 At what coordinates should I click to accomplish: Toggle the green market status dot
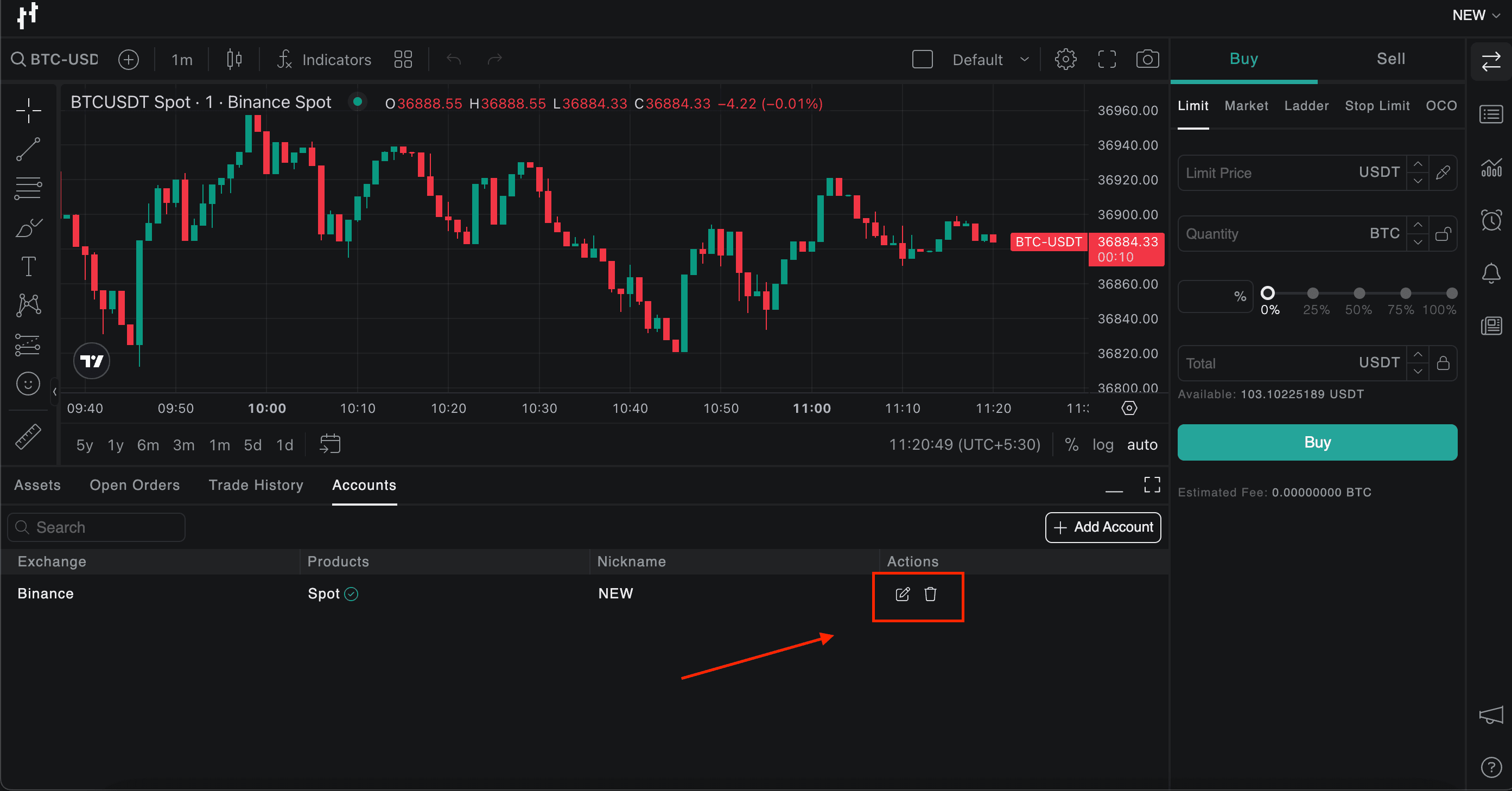click(357, 101)
